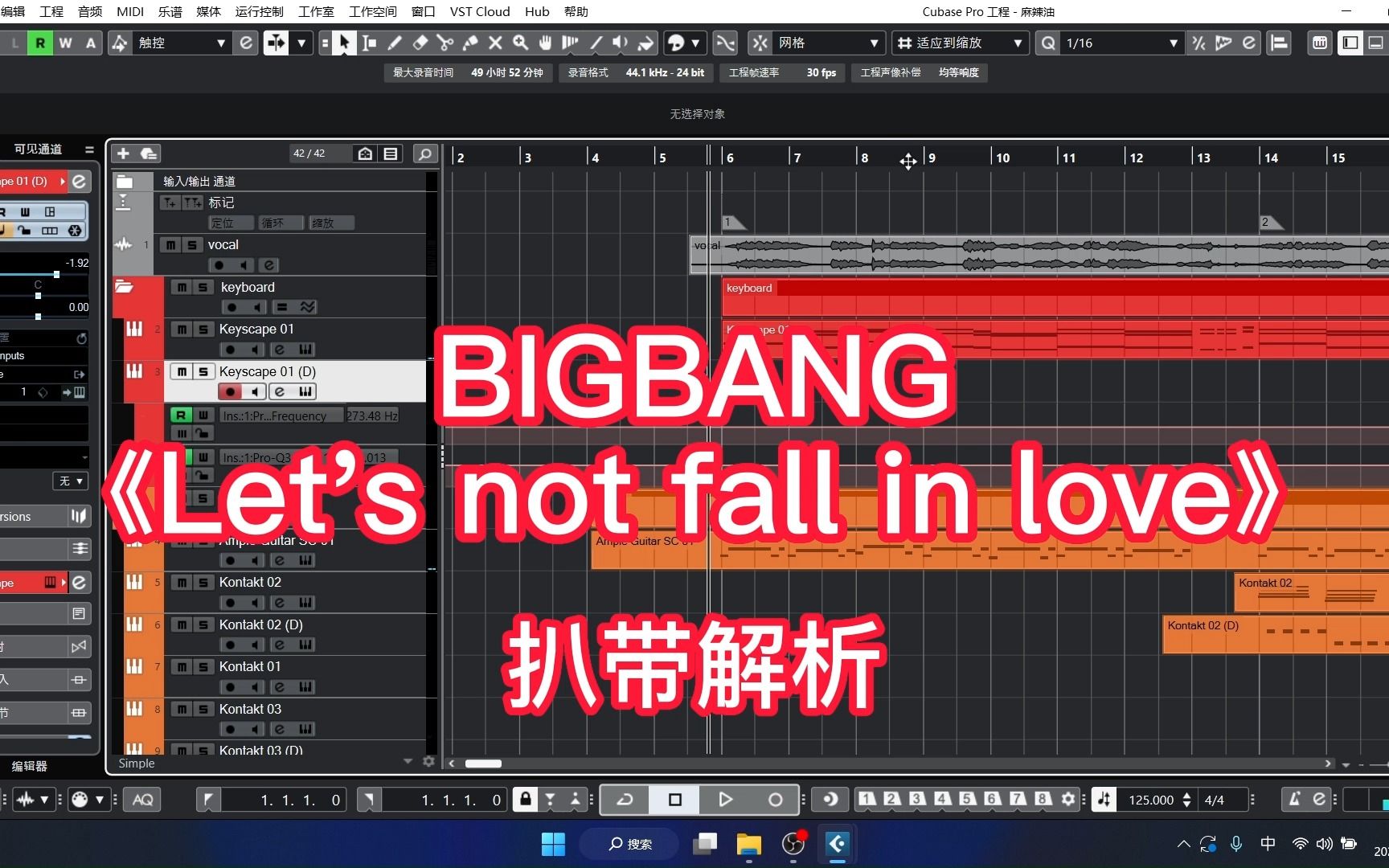Screen dimensions: 1389x868
Task: Click marker 2 on the marker track
Action: coord(1271,222)
